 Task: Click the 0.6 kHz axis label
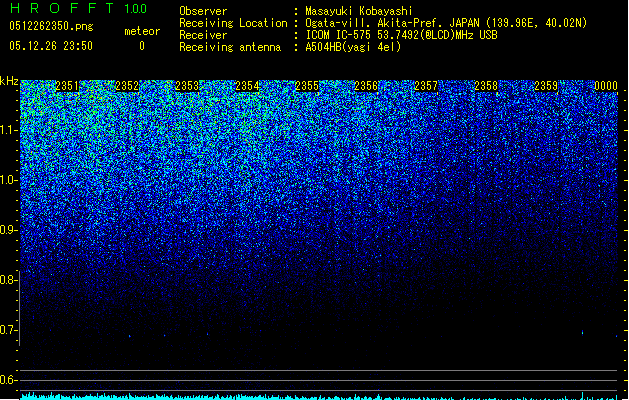[x=8, y=380]
